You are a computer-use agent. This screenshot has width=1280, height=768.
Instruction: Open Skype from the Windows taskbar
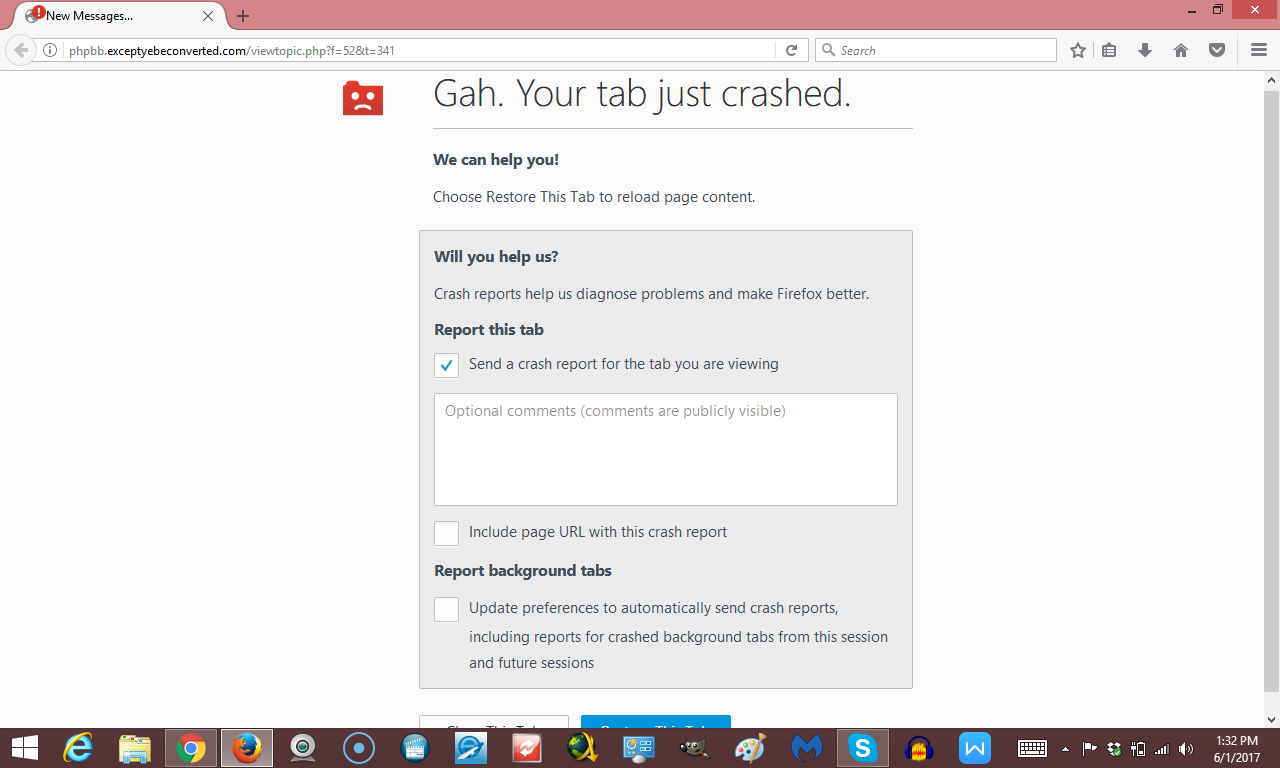[862, 748]
